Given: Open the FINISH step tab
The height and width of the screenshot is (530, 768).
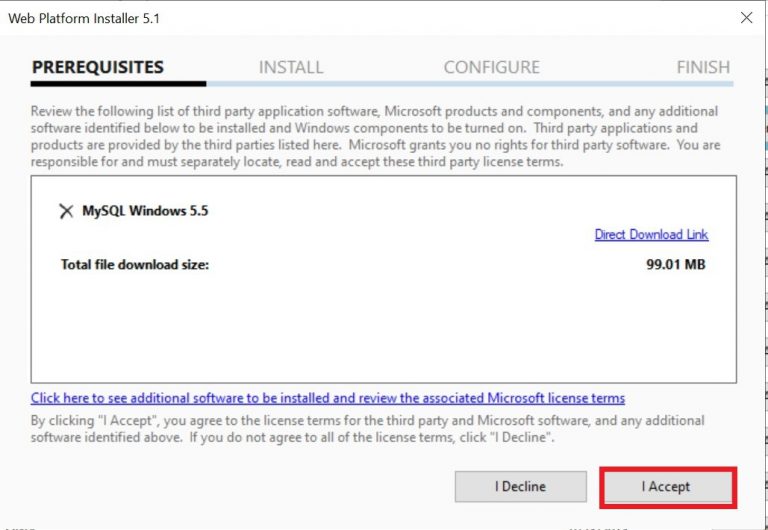Looking at the screenshot, I should [x=702, y=68].
